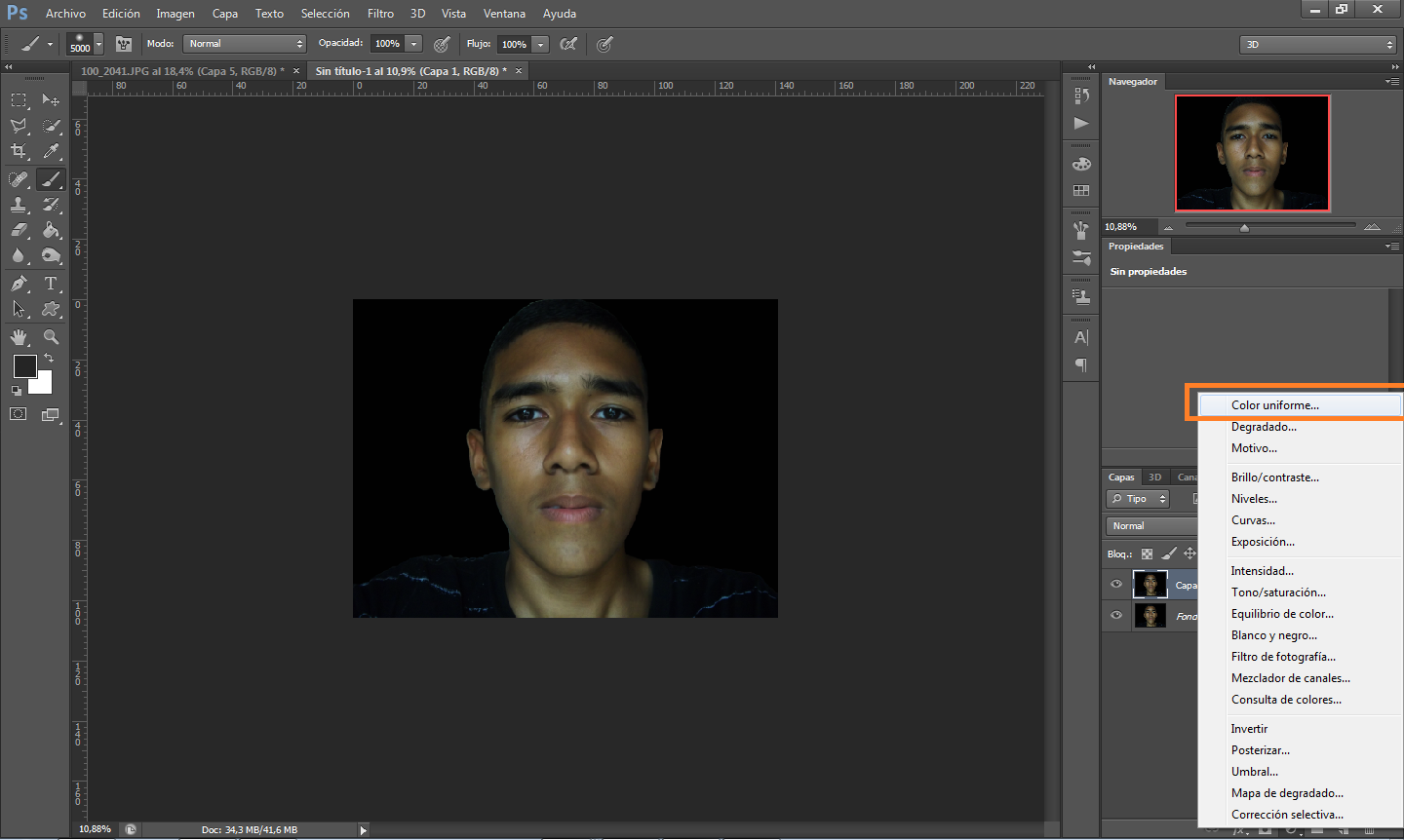Toggle lock image pixels
The width and height of the screenshot is (1404, 840).
click(1169, 554)
